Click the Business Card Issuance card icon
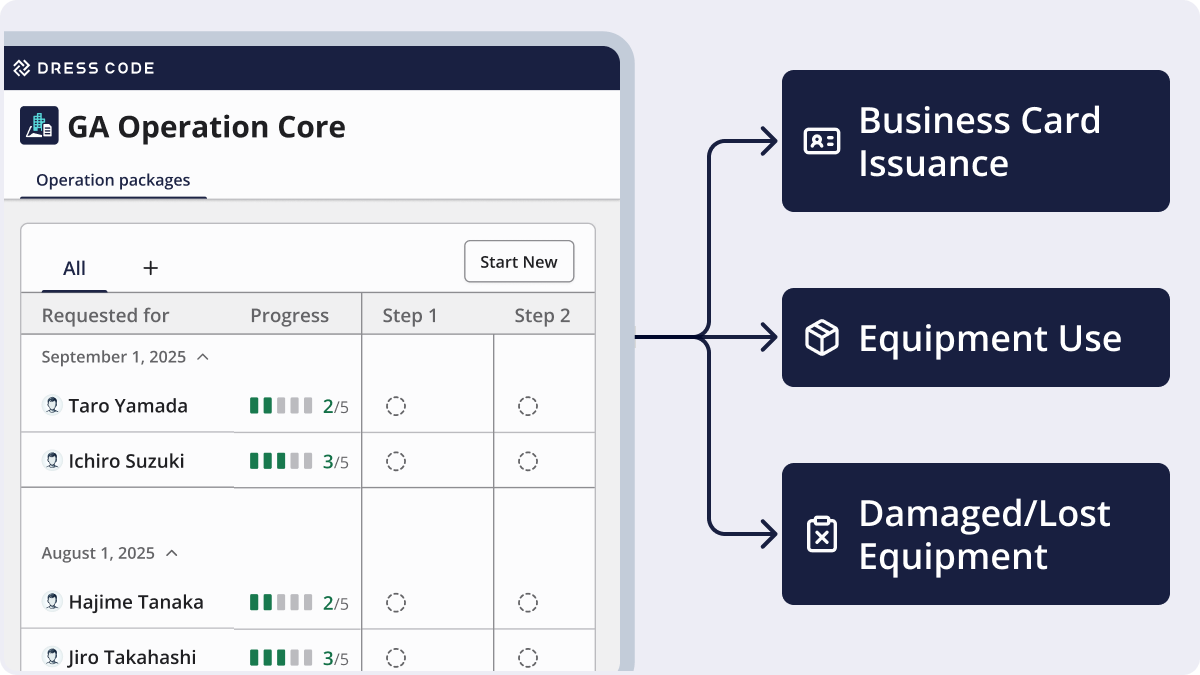The height and width of the screenshot is (675, 1200). click(822, 141)
